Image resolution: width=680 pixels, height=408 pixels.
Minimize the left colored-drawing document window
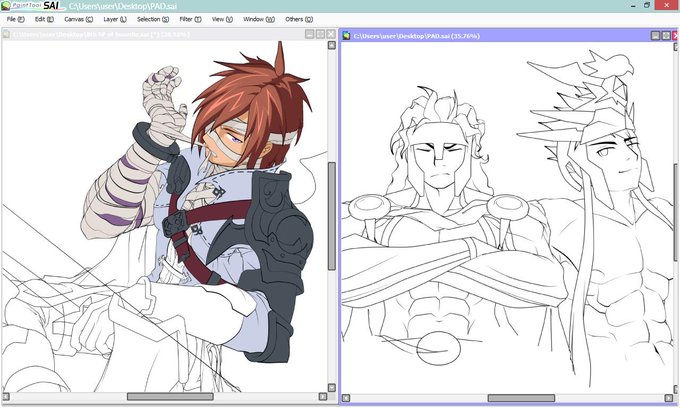click(x=310, y=34)
